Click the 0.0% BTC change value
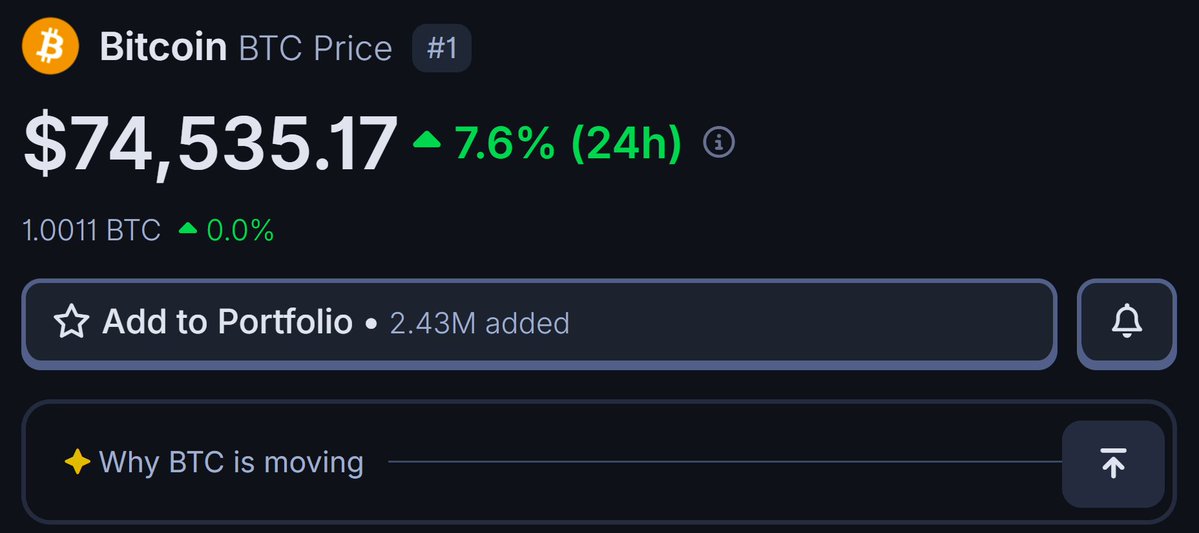Screen dimensions: 1199x533 (x=240, y=230)
